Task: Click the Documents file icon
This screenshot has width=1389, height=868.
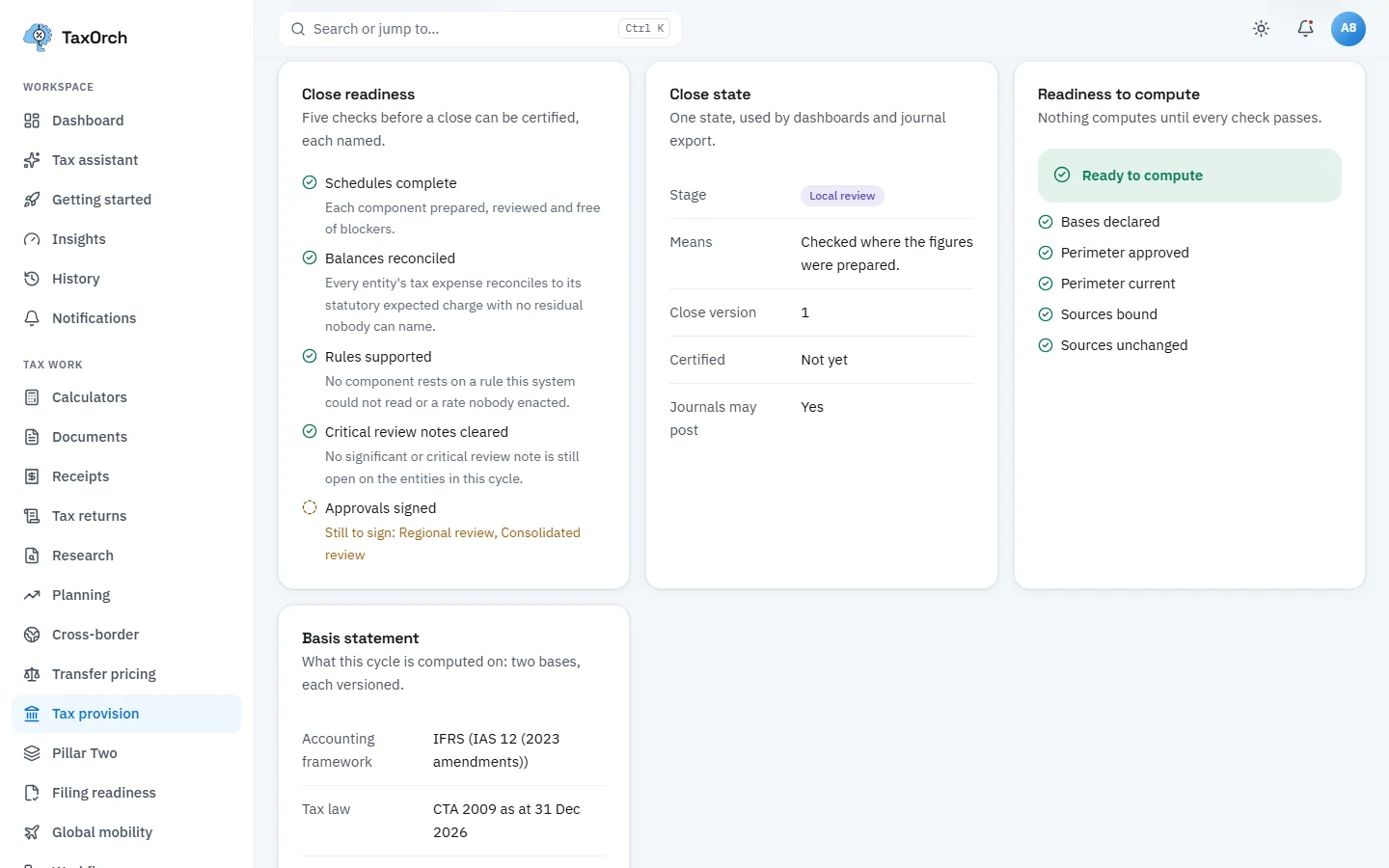Action: 32,437
